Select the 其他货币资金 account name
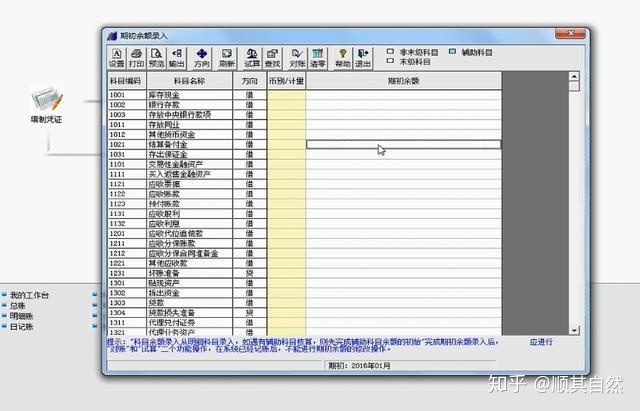The image size is (640, 411). coord(171,134)
